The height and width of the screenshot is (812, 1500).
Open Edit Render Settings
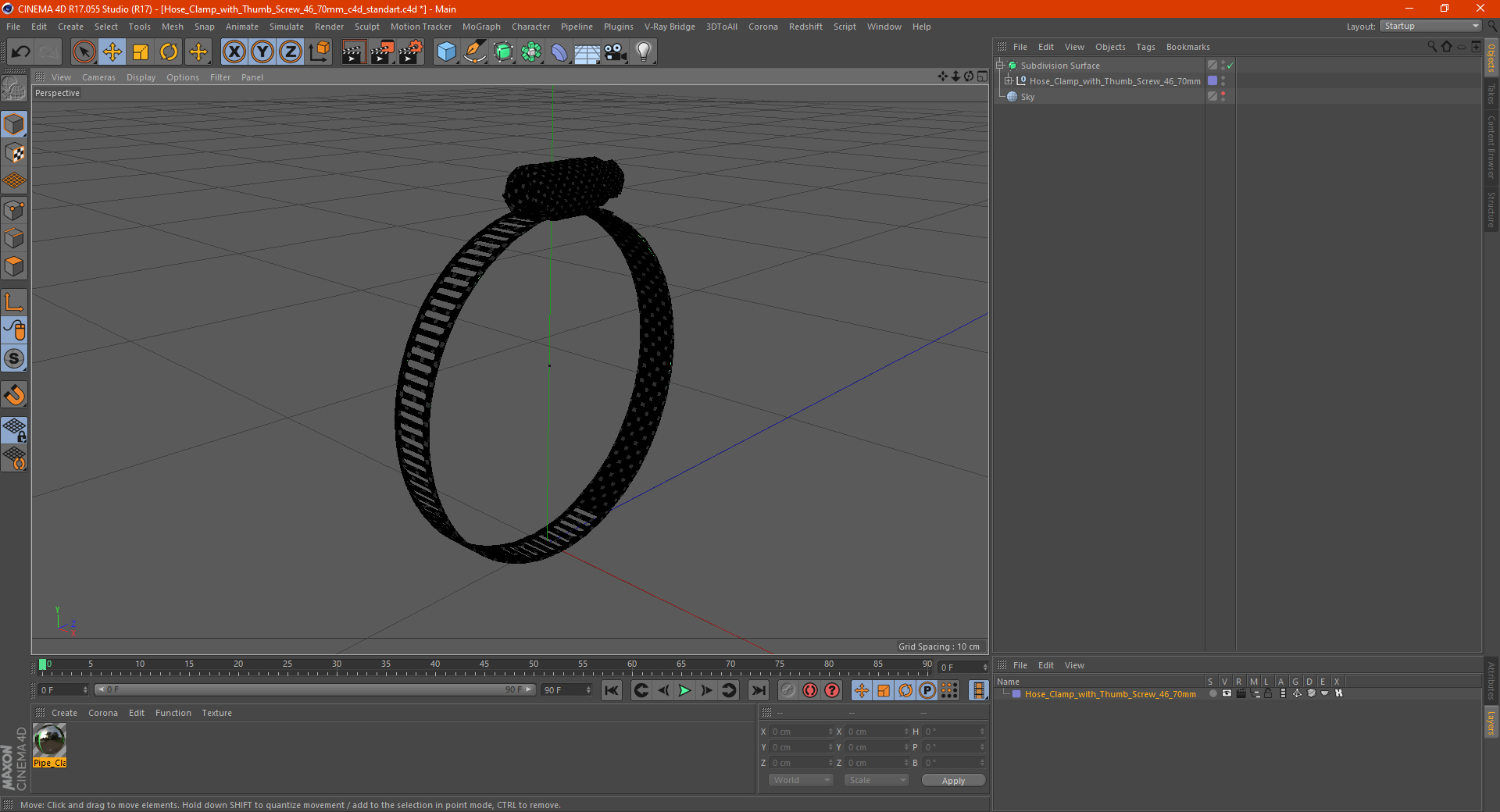click(x=411, y=52)
